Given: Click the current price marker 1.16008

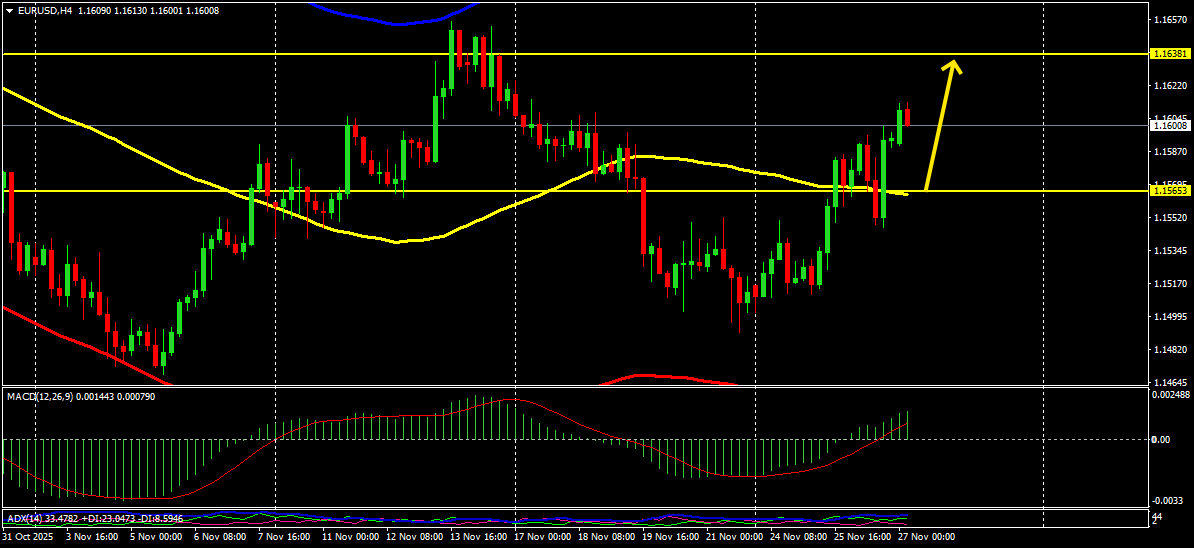Looking at the screenshot, I should (1170, 125).
